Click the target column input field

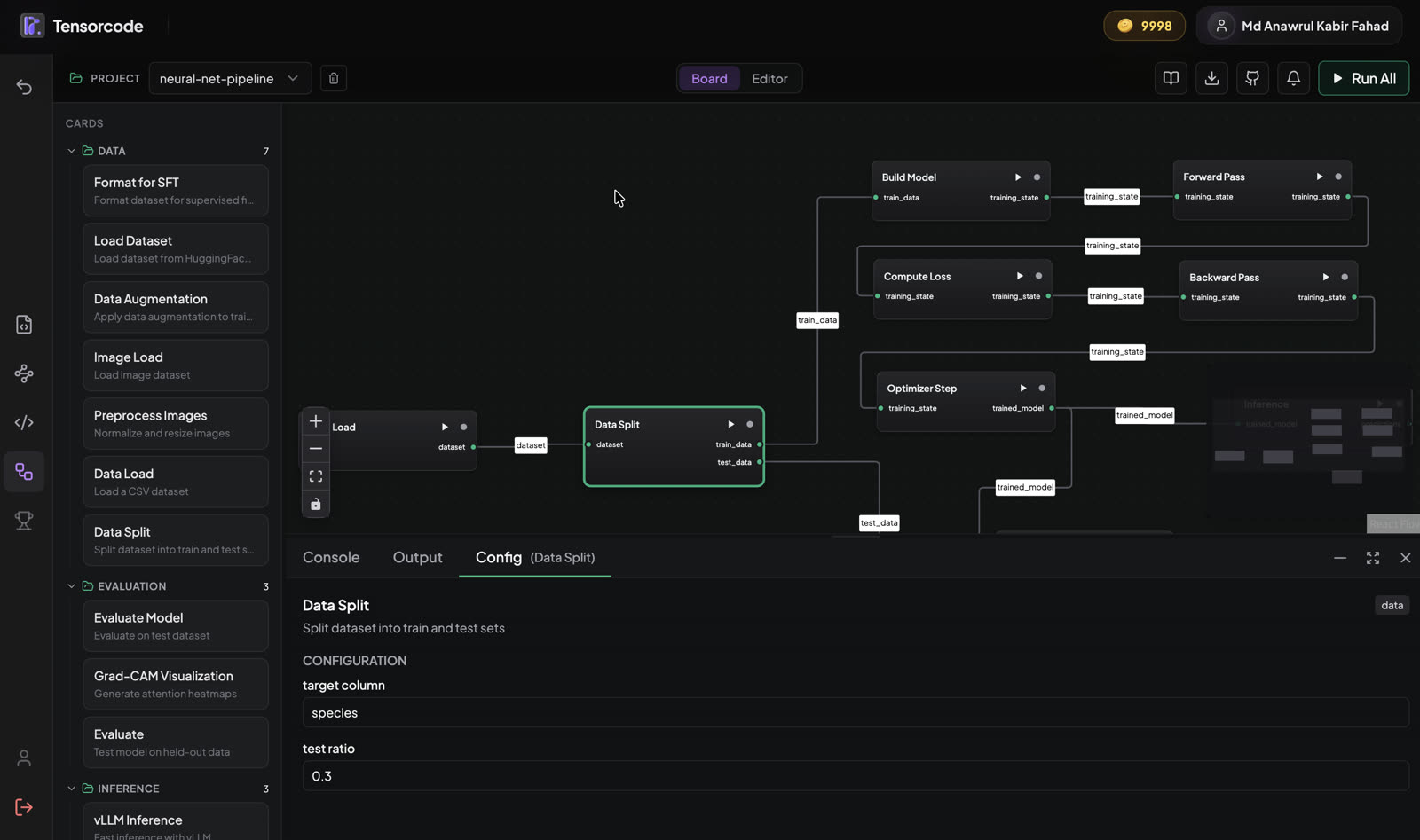click(x=856, y=713)
